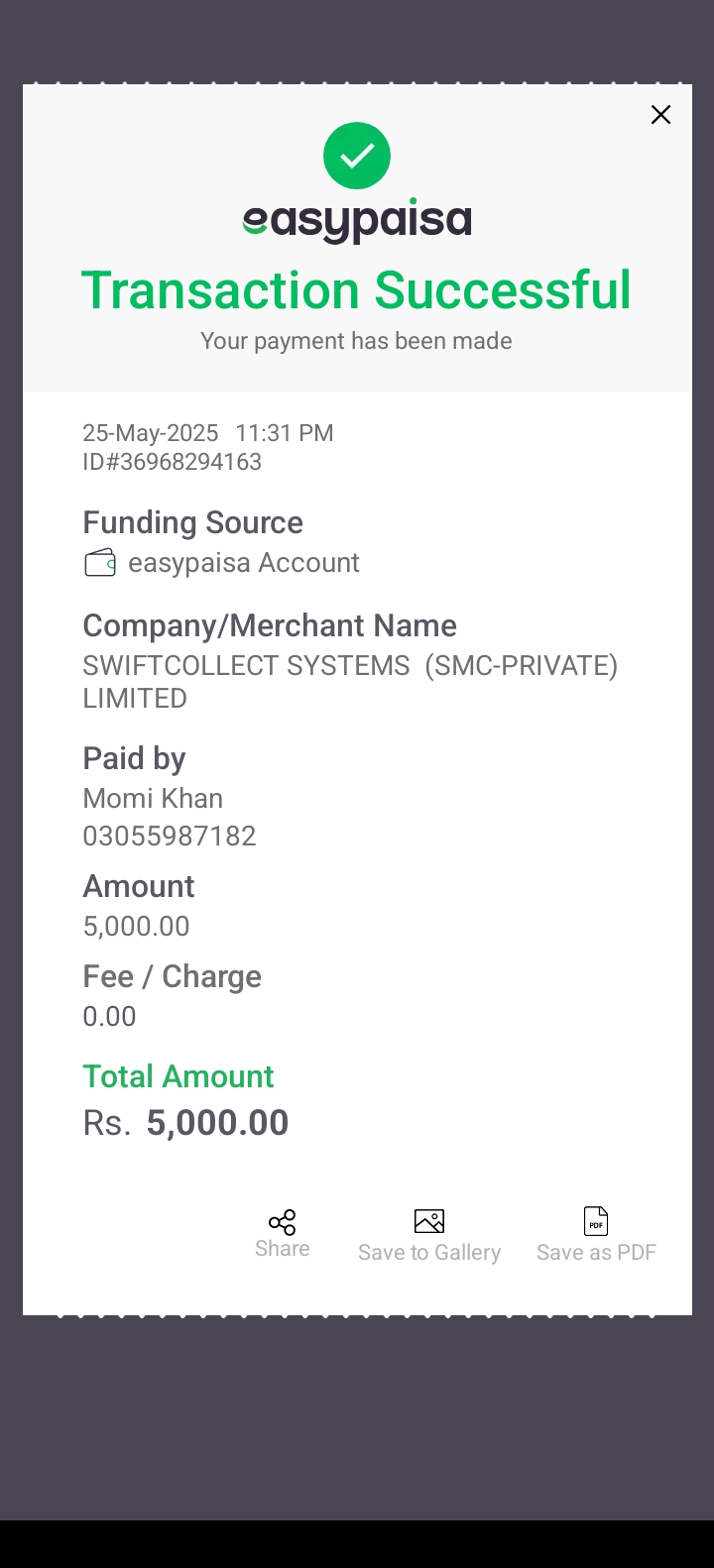This screenshot has height=1568, width=714.
Task: Tap the Rs. 5,000.00 total amount
Action: (x=186, y=1123)
